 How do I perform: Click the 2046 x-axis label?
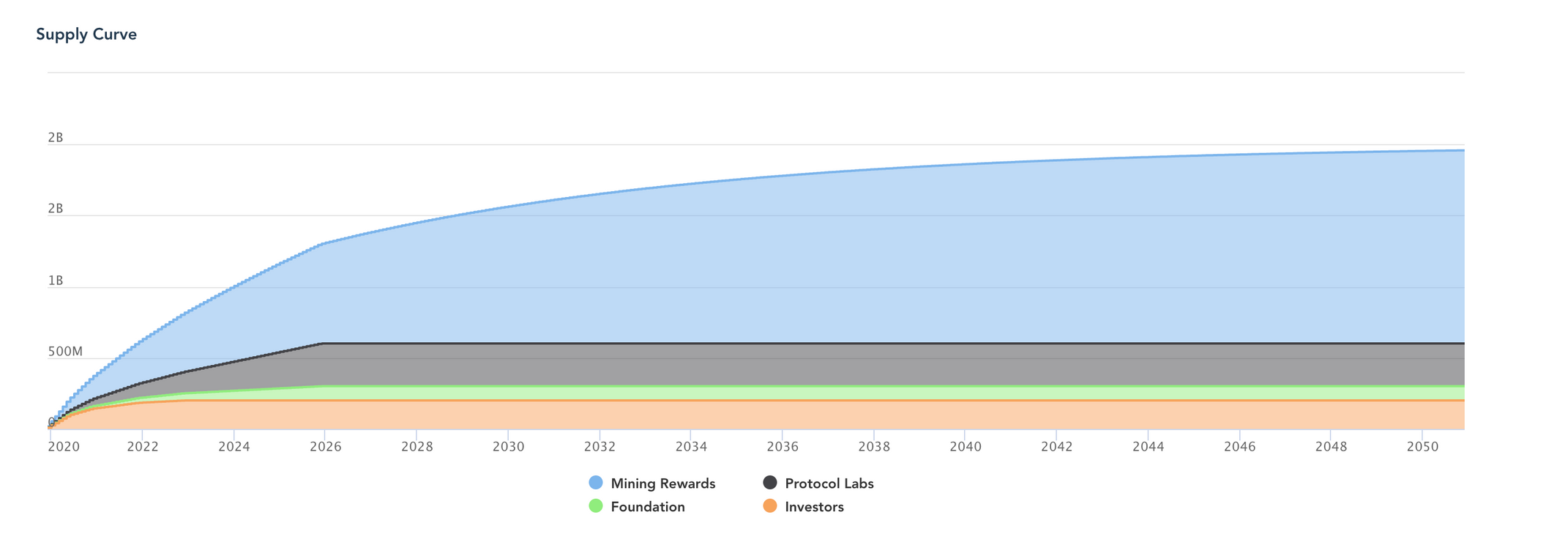tap(1239, 447)
